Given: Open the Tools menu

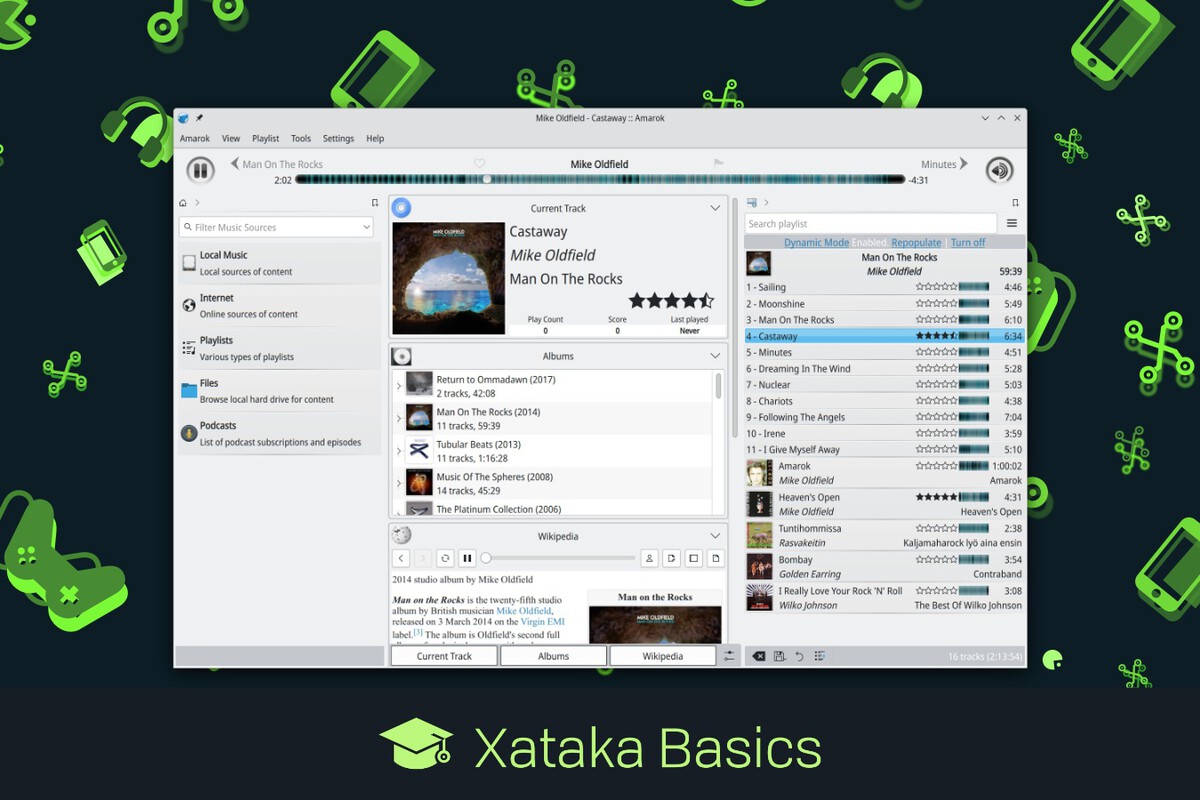Looking at the screenshot, I should (301, 139).
